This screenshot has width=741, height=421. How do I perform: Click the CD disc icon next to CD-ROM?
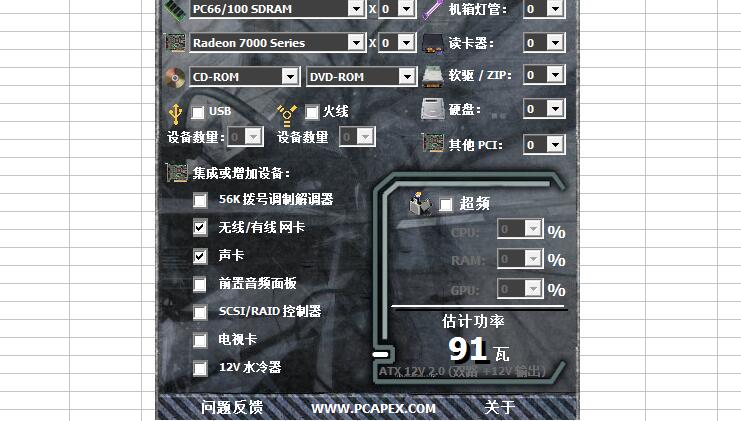pos(175,78)
